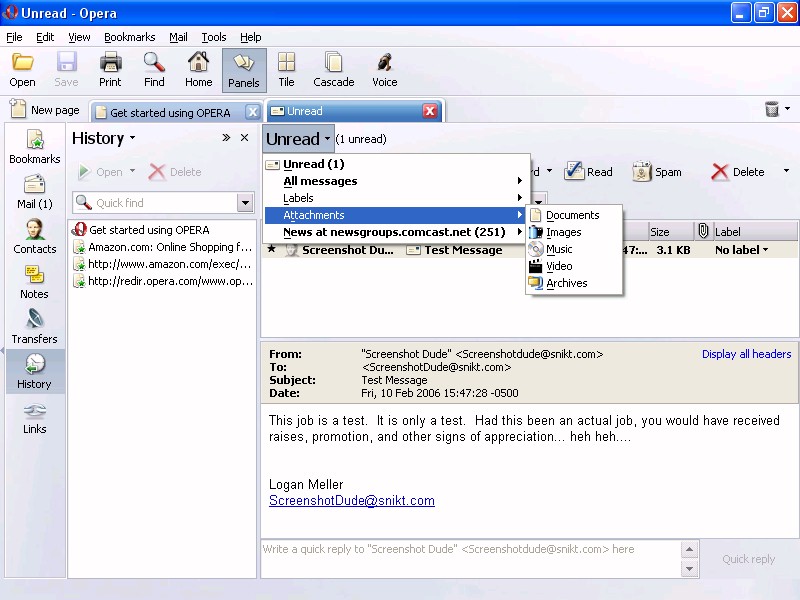Mark message as Spam
The image size is (800, 600).
[656, 172]
